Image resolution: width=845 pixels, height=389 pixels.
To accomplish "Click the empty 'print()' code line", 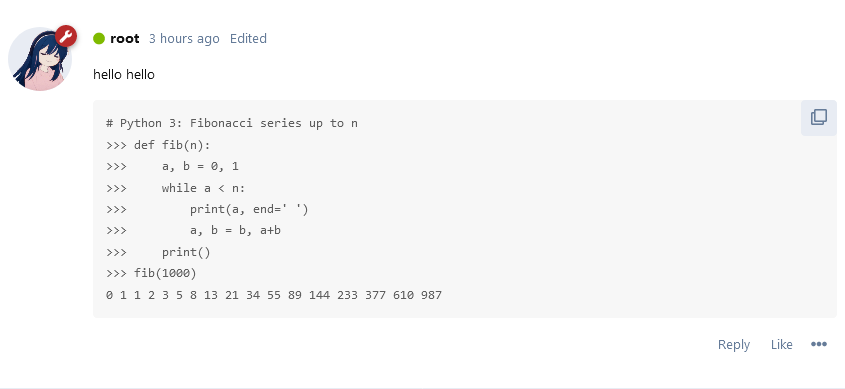I will (158, 252).
